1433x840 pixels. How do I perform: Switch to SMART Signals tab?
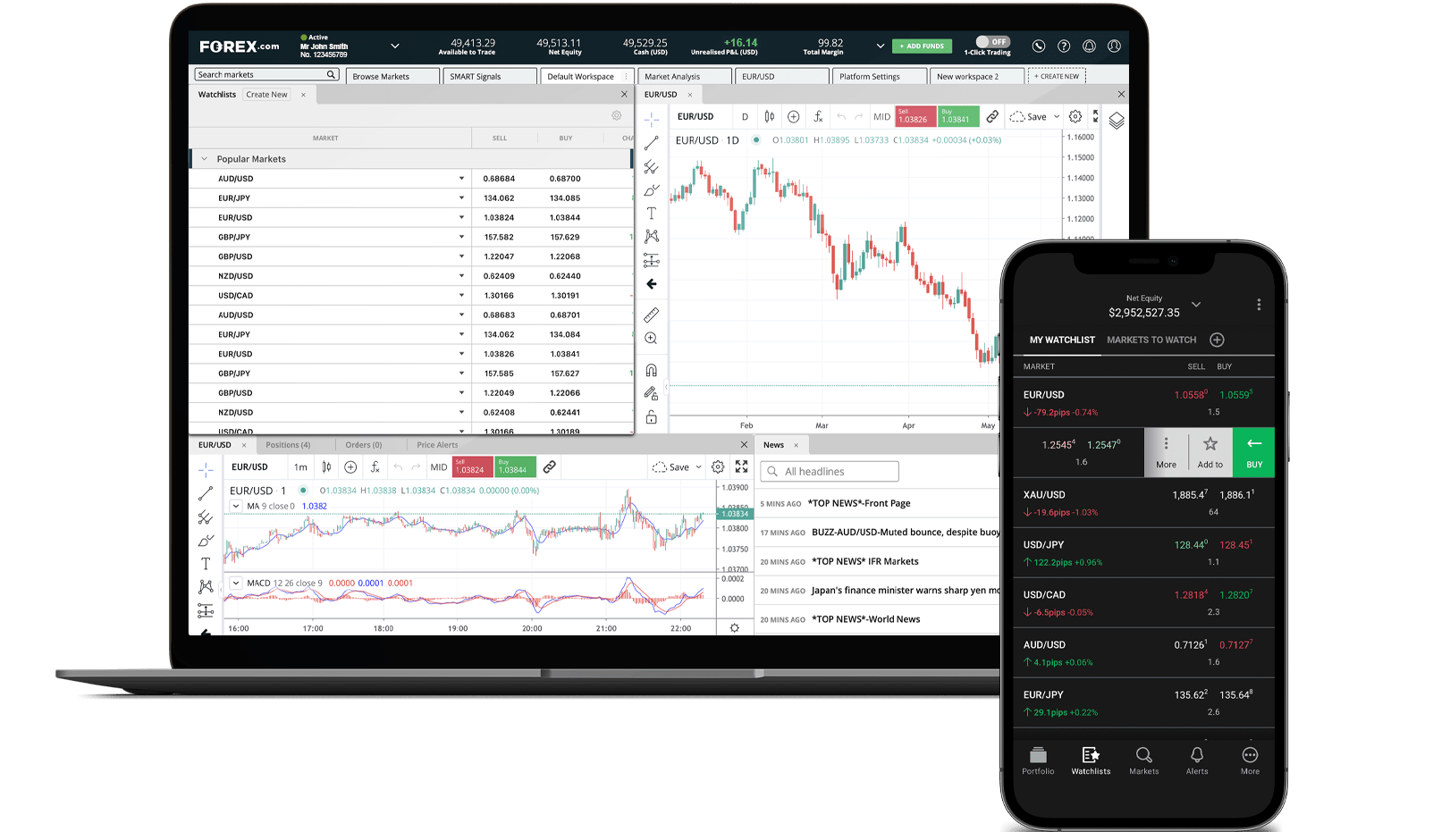pos(490,76)
